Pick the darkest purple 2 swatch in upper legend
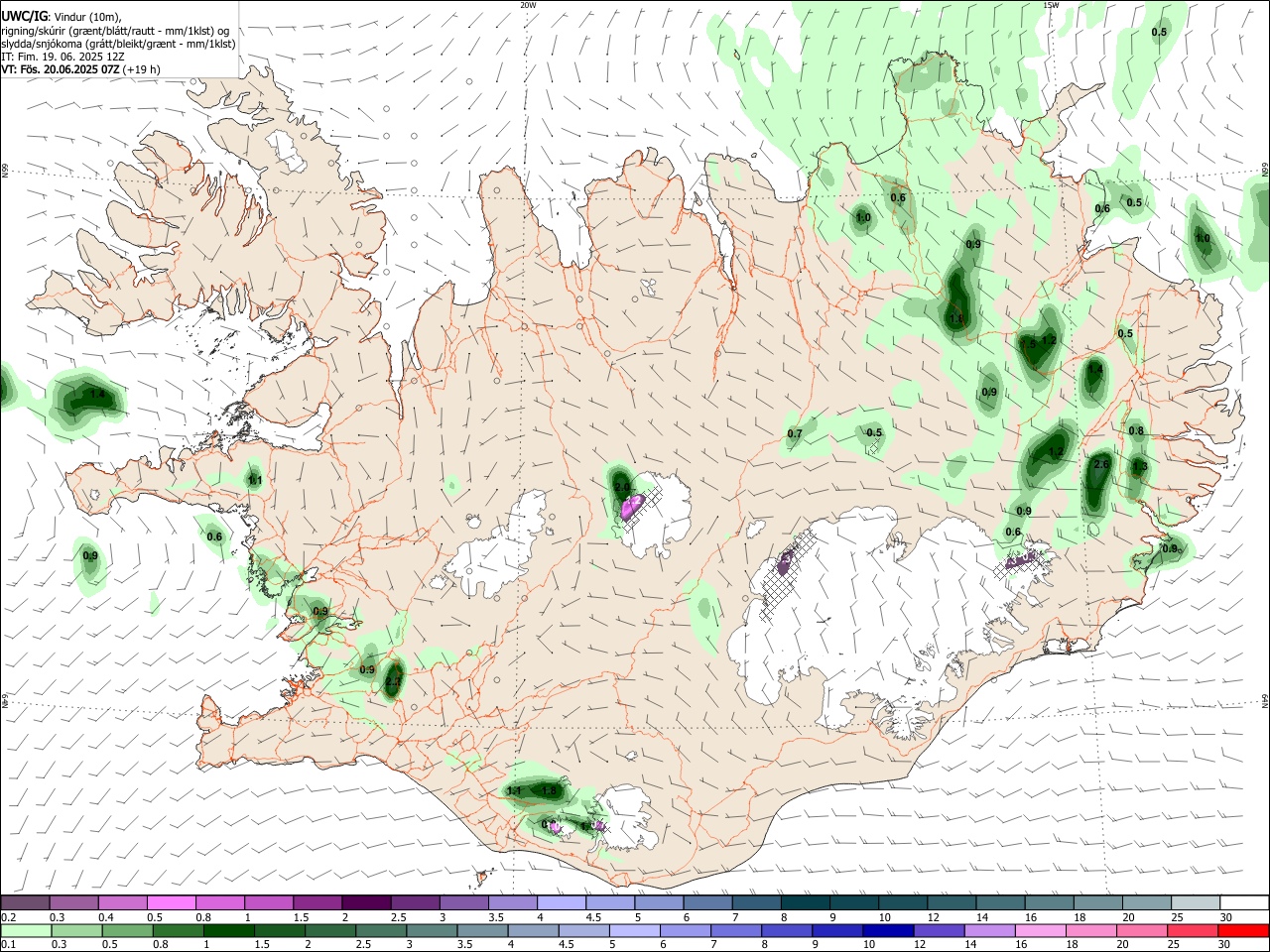The width and height of the screenshot is (1270, 952). click(366, 903)
